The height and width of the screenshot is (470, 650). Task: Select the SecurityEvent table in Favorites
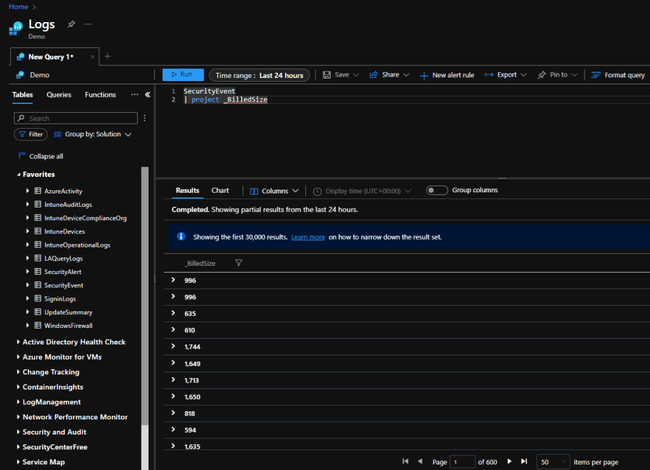pyautogui.click(x=62, y=285)
